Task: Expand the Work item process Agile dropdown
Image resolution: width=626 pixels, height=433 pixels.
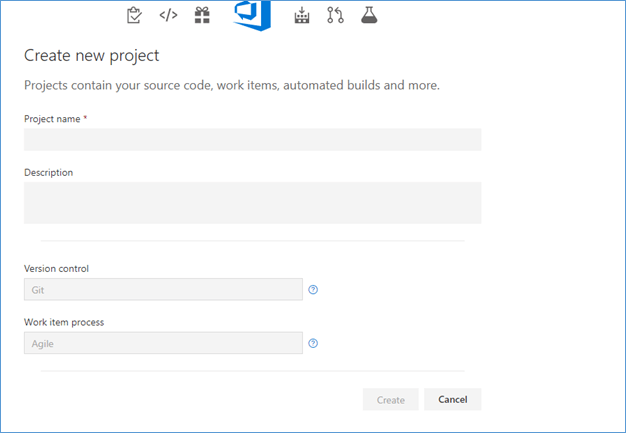Action: pyautogui.click(x=163, y=343)
